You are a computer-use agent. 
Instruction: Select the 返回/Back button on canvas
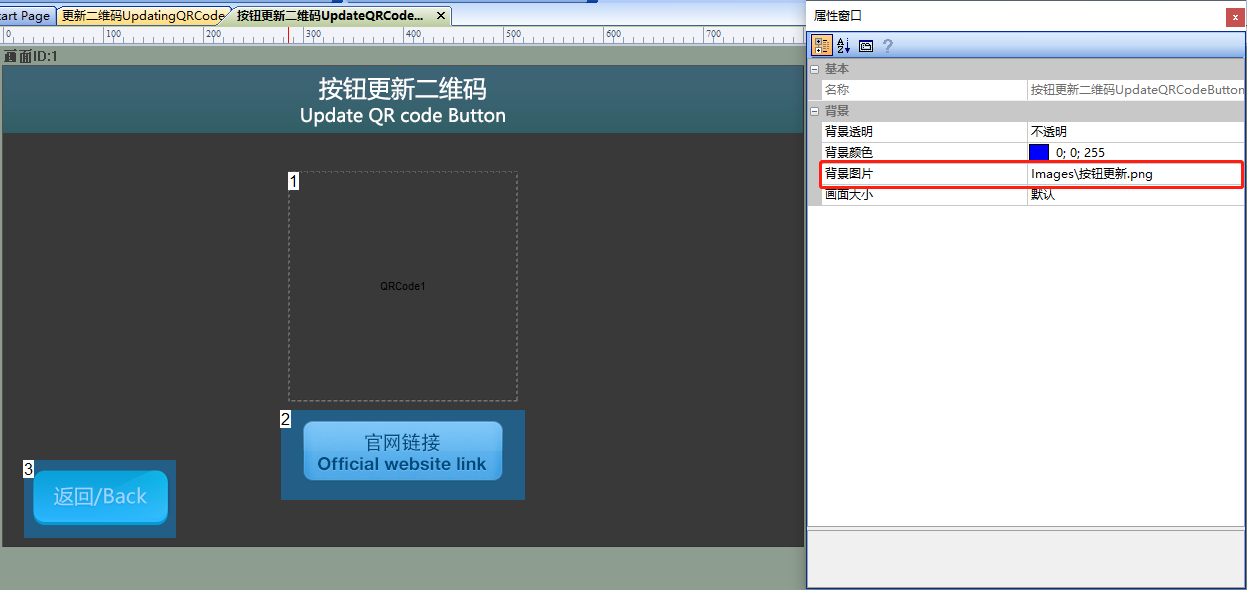[100, 497]
